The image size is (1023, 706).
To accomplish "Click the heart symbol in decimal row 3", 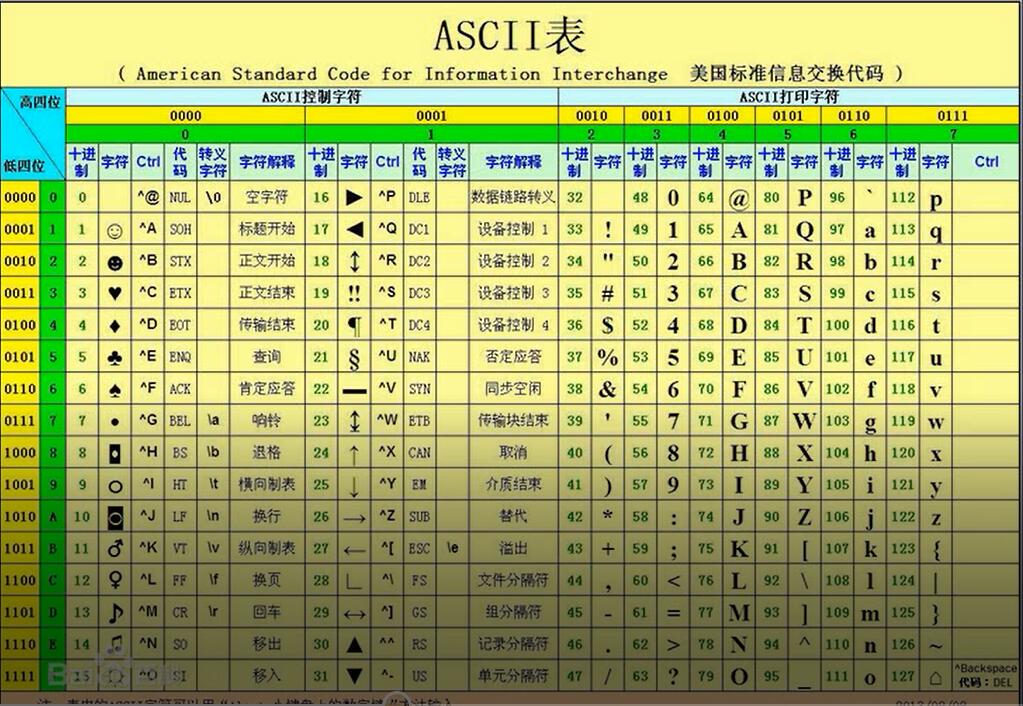I will [x=115, y=293].
